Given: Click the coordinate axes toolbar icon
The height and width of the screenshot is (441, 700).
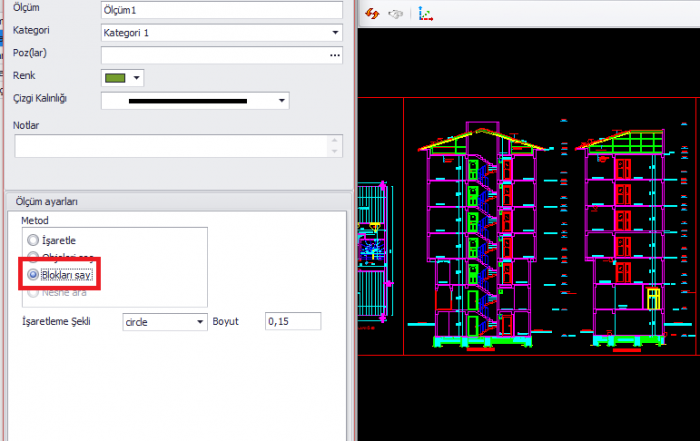Looking at the screenshot, I should [425, 14].
